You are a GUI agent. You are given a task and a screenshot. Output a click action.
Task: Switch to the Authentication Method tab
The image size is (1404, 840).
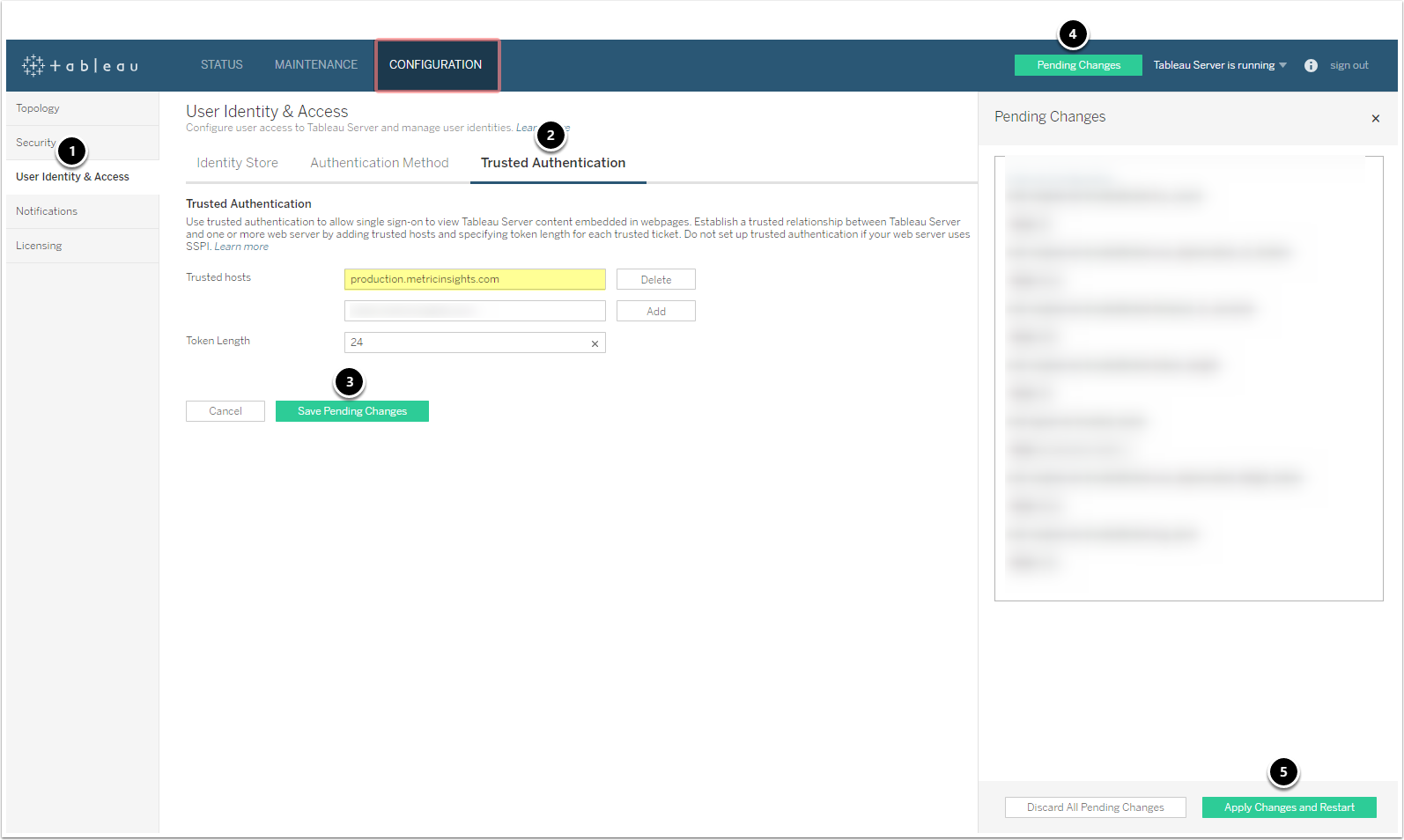click(380, 163)
